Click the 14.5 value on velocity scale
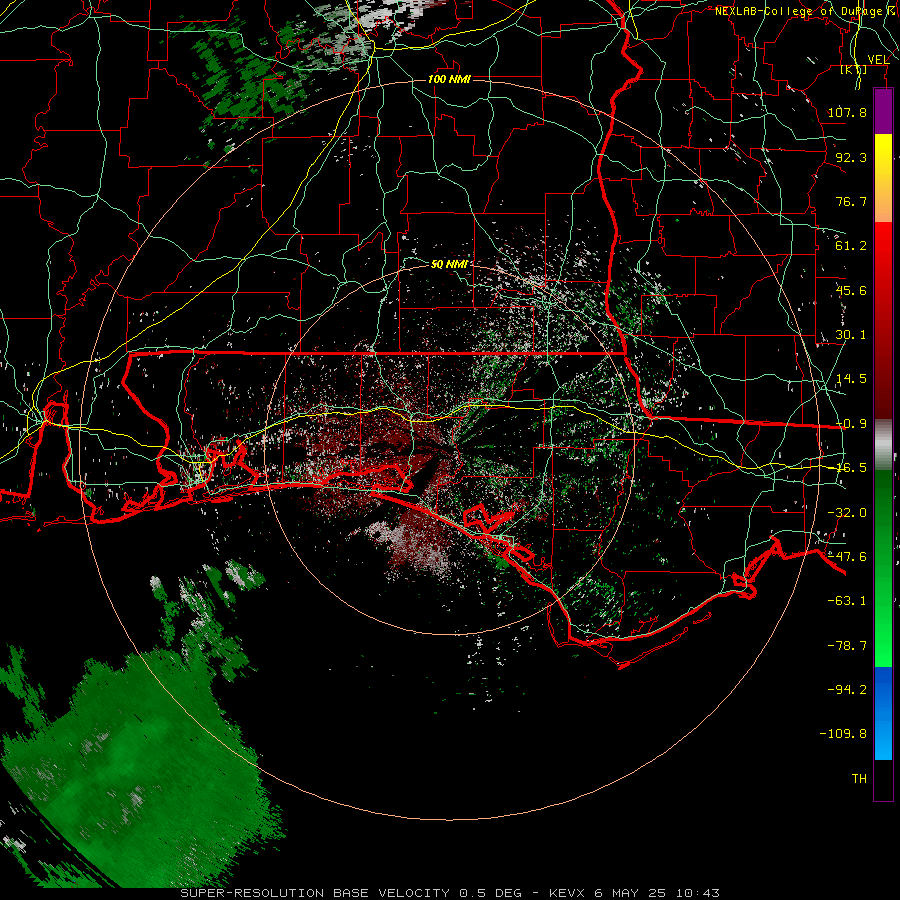Viewport: 900px width, 900px height. [x=851, y=379]
